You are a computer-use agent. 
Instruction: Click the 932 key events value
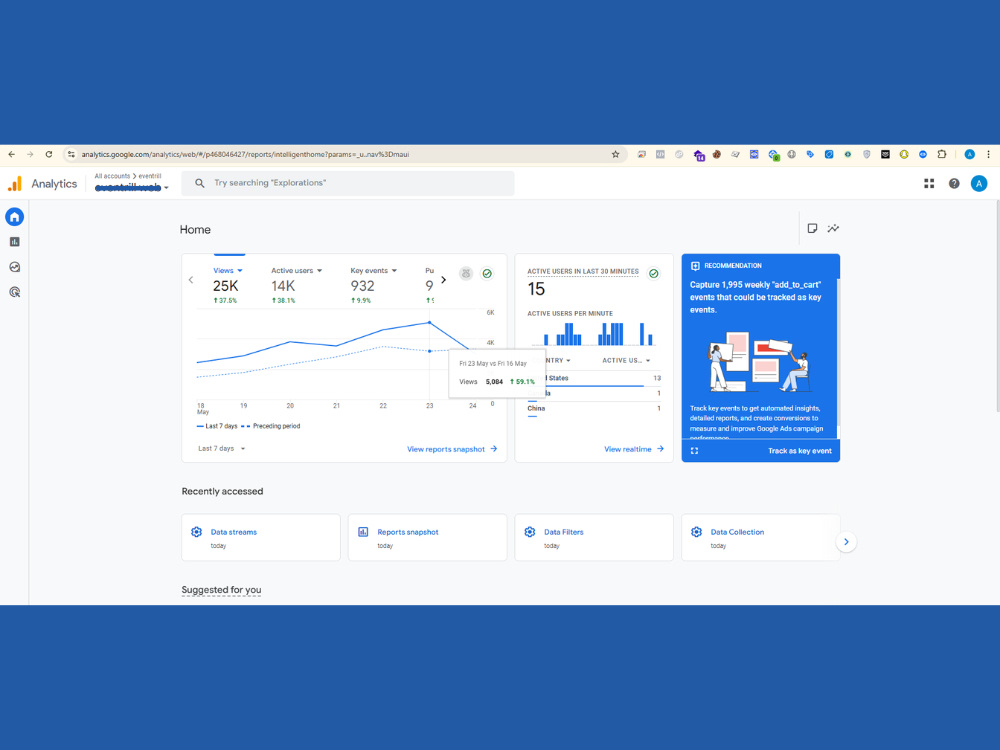click(362, 286)
